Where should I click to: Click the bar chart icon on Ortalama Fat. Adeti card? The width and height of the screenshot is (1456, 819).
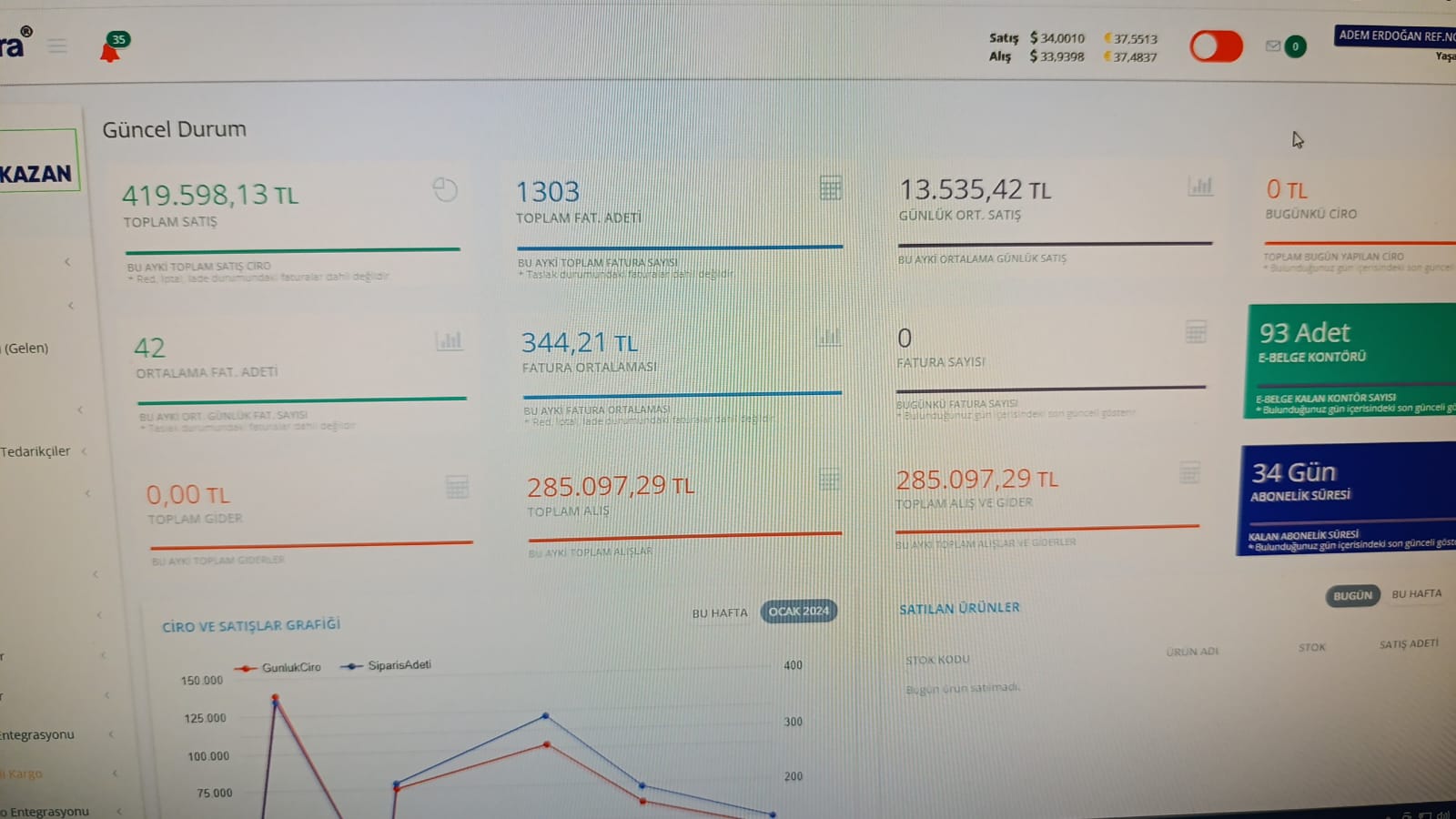[x=449, y=341]
